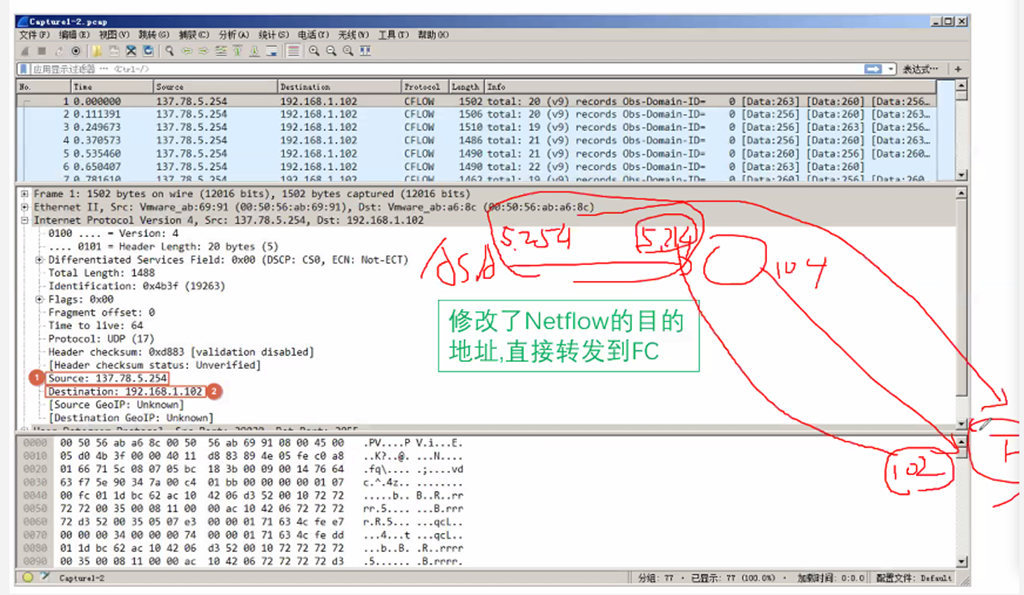
Task: Open a capture file using the folder icon
Action: [x=97, y=51]
